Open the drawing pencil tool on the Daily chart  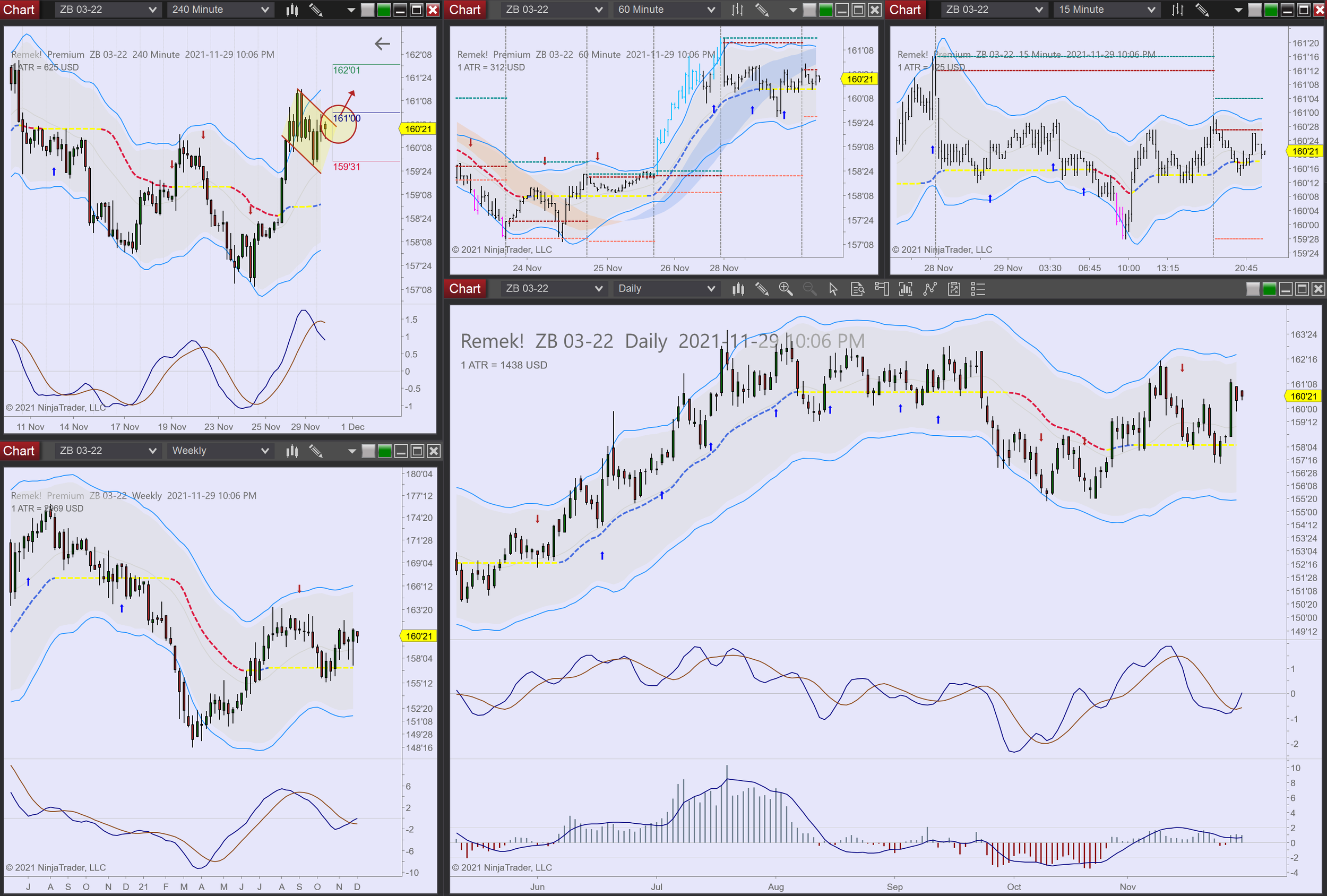point(762,289)
